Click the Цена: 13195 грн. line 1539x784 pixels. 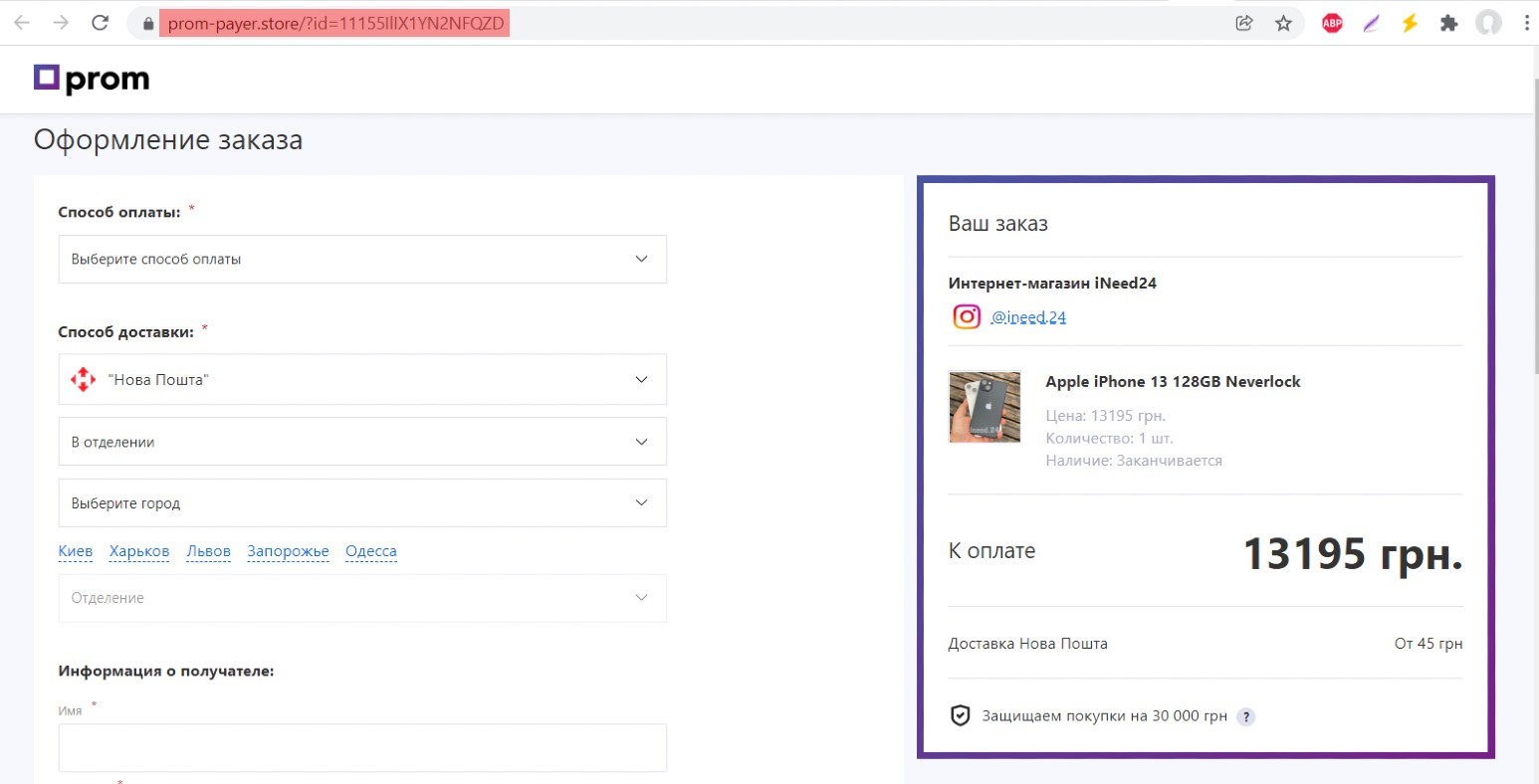pyautogui.click(x=1105, y=416)
